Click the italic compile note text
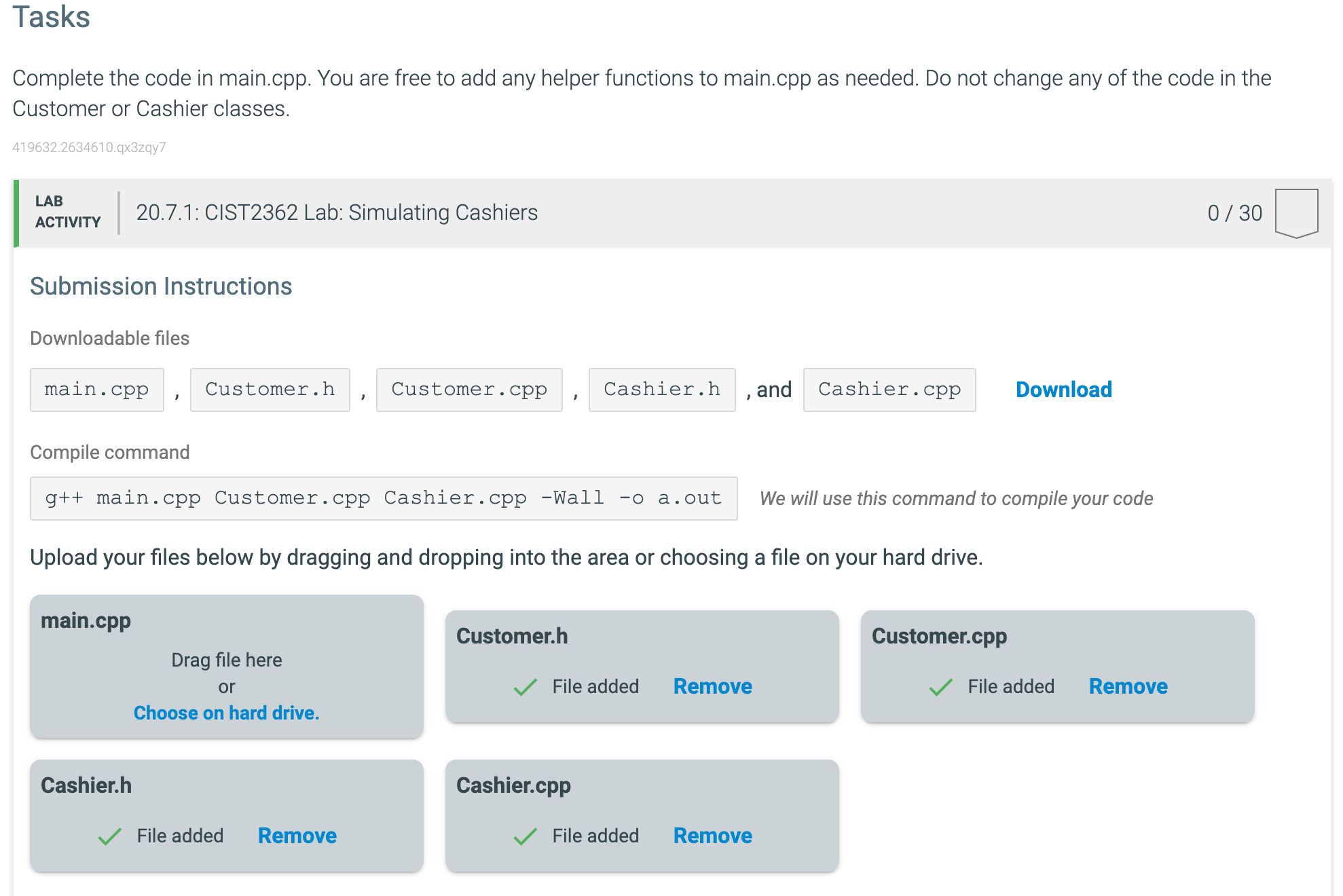1343x896 pixels. click(x=956, y=498)
